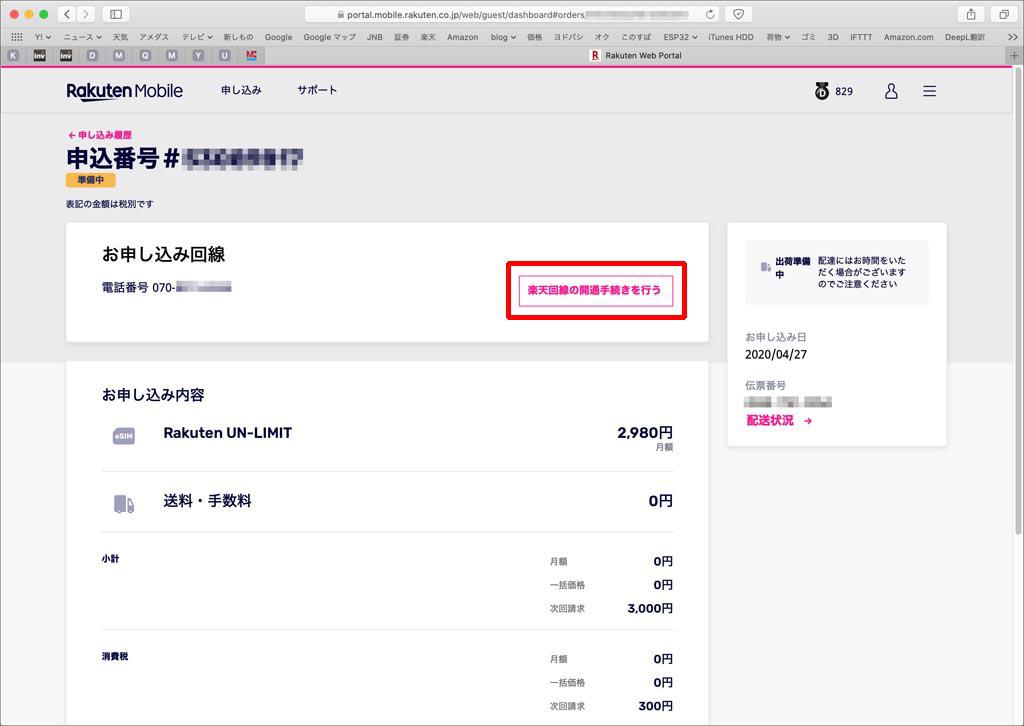The image size is (1024, 726).
Task: Select the Rakuten Web Portal tab
Action: (635, 56)
